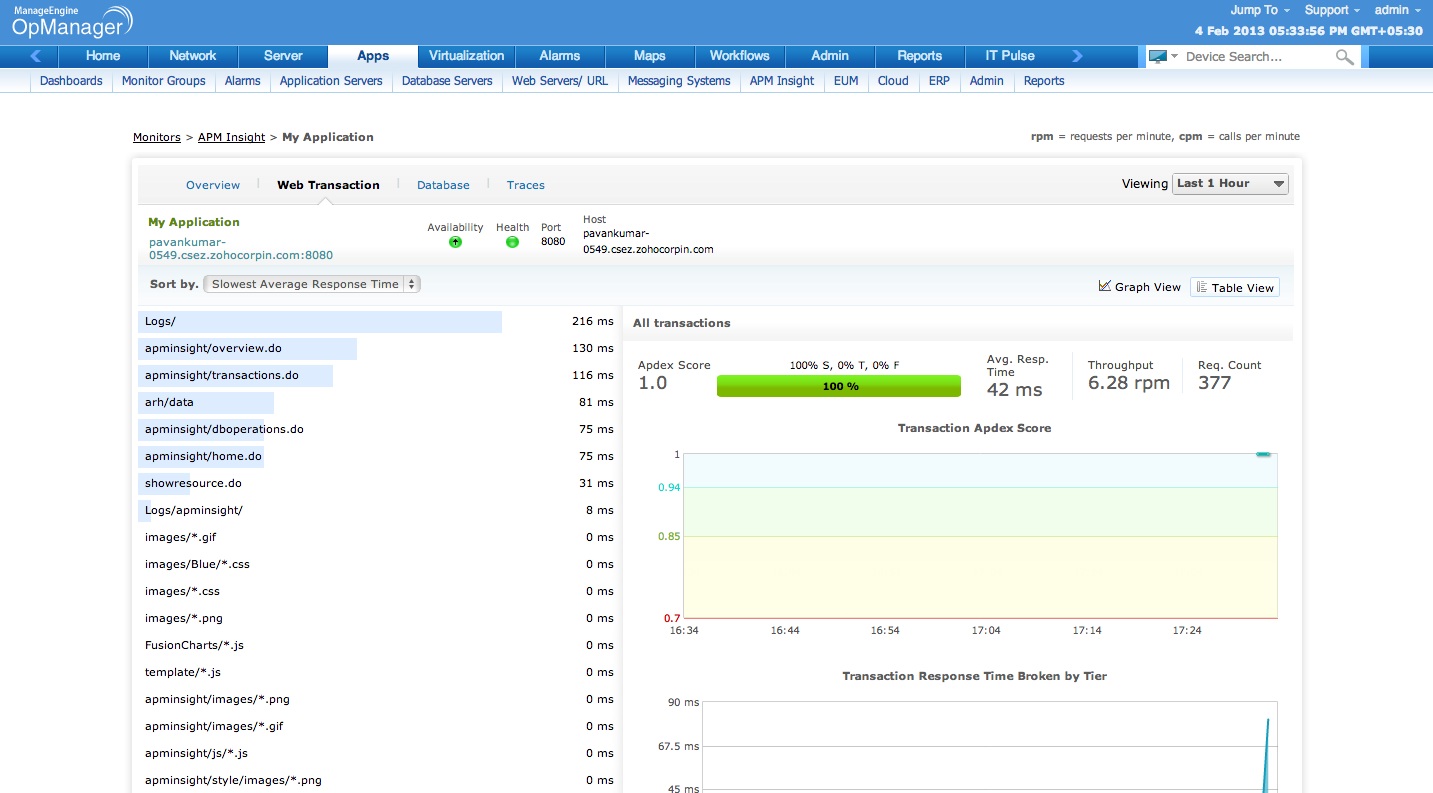Select the Apps tab
This screenshot has height=793, width=1433.
(373, 56)
